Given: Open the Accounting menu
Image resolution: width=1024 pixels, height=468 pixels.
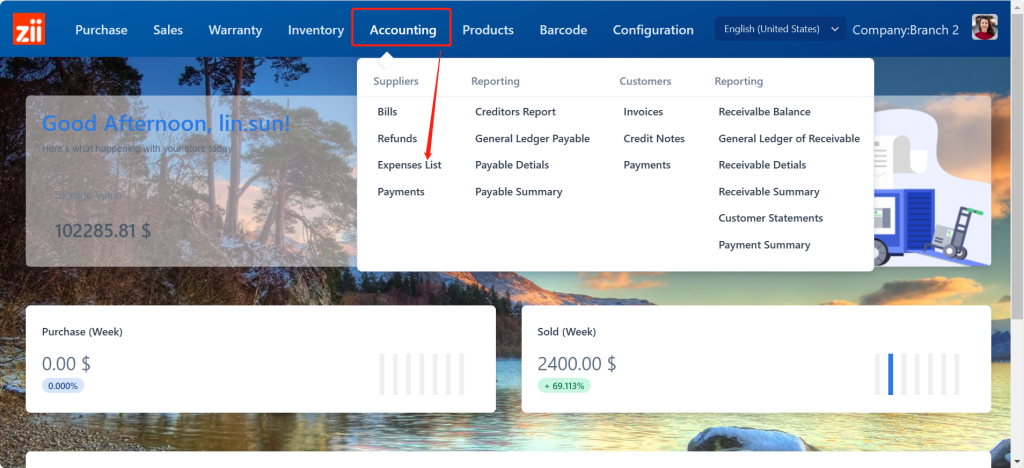Looking at the screenshot, I should tap(402, 29).
